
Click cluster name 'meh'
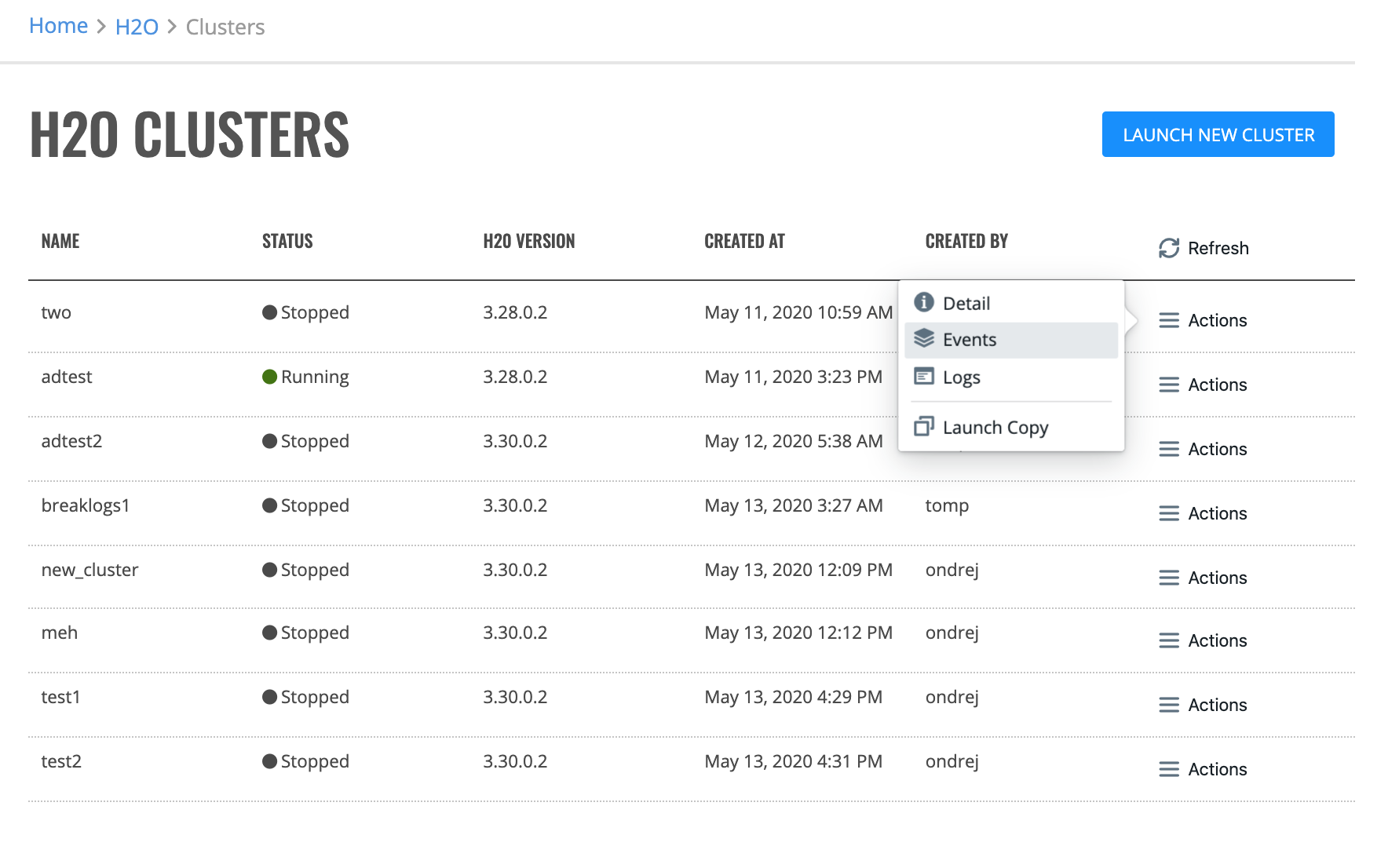point(60,633)
